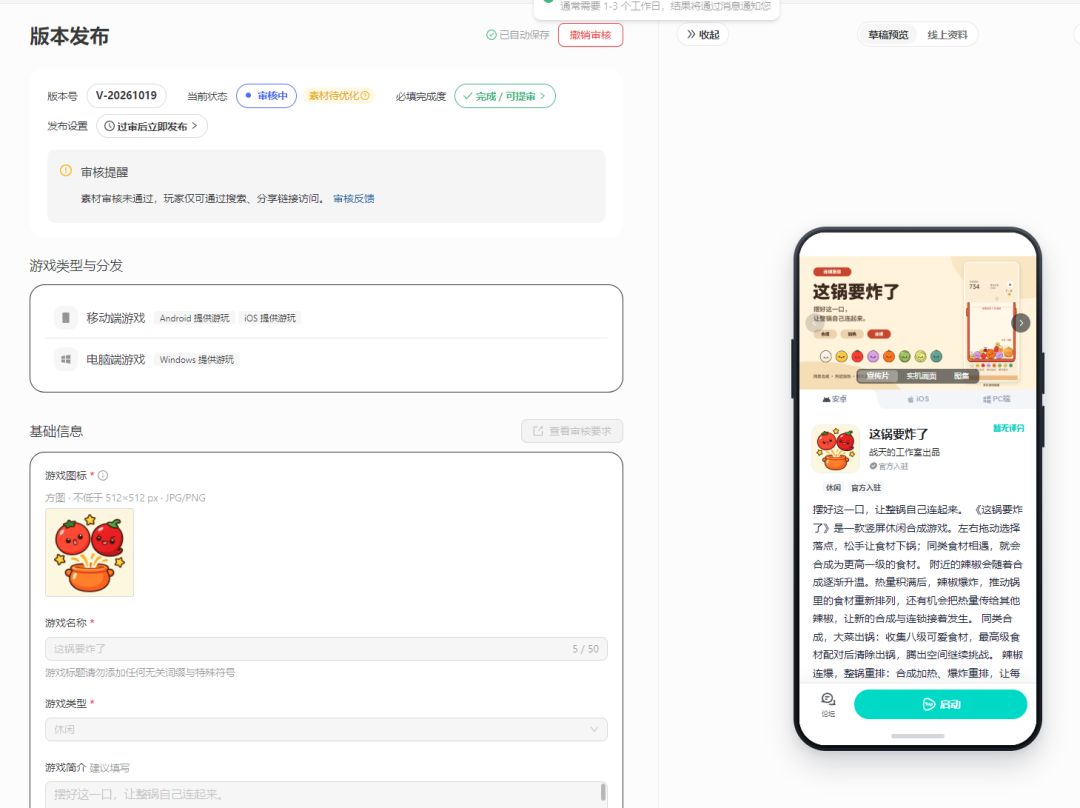Switch to the 线上资料 tab
This screenshot has width=1080, height=808.
947,34
